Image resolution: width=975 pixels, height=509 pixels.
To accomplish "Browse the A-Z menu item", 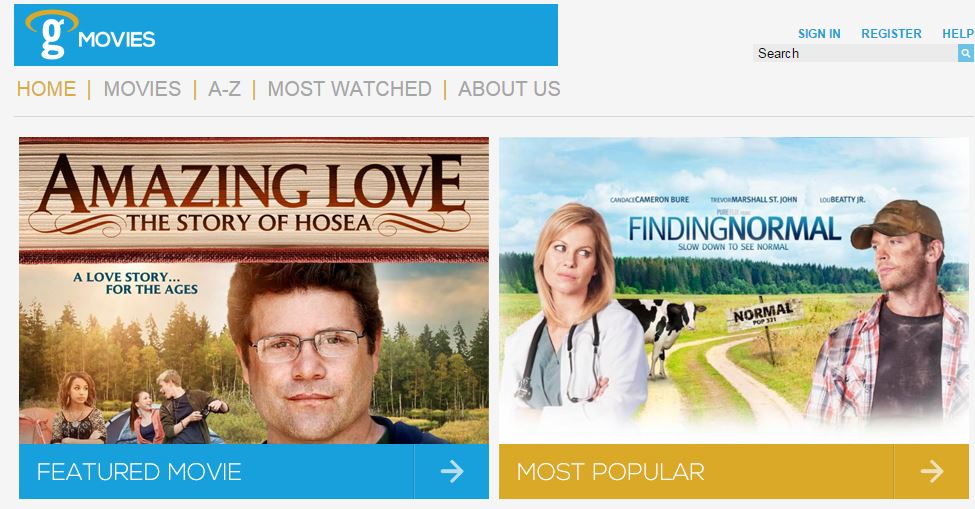I will (224, 89).
